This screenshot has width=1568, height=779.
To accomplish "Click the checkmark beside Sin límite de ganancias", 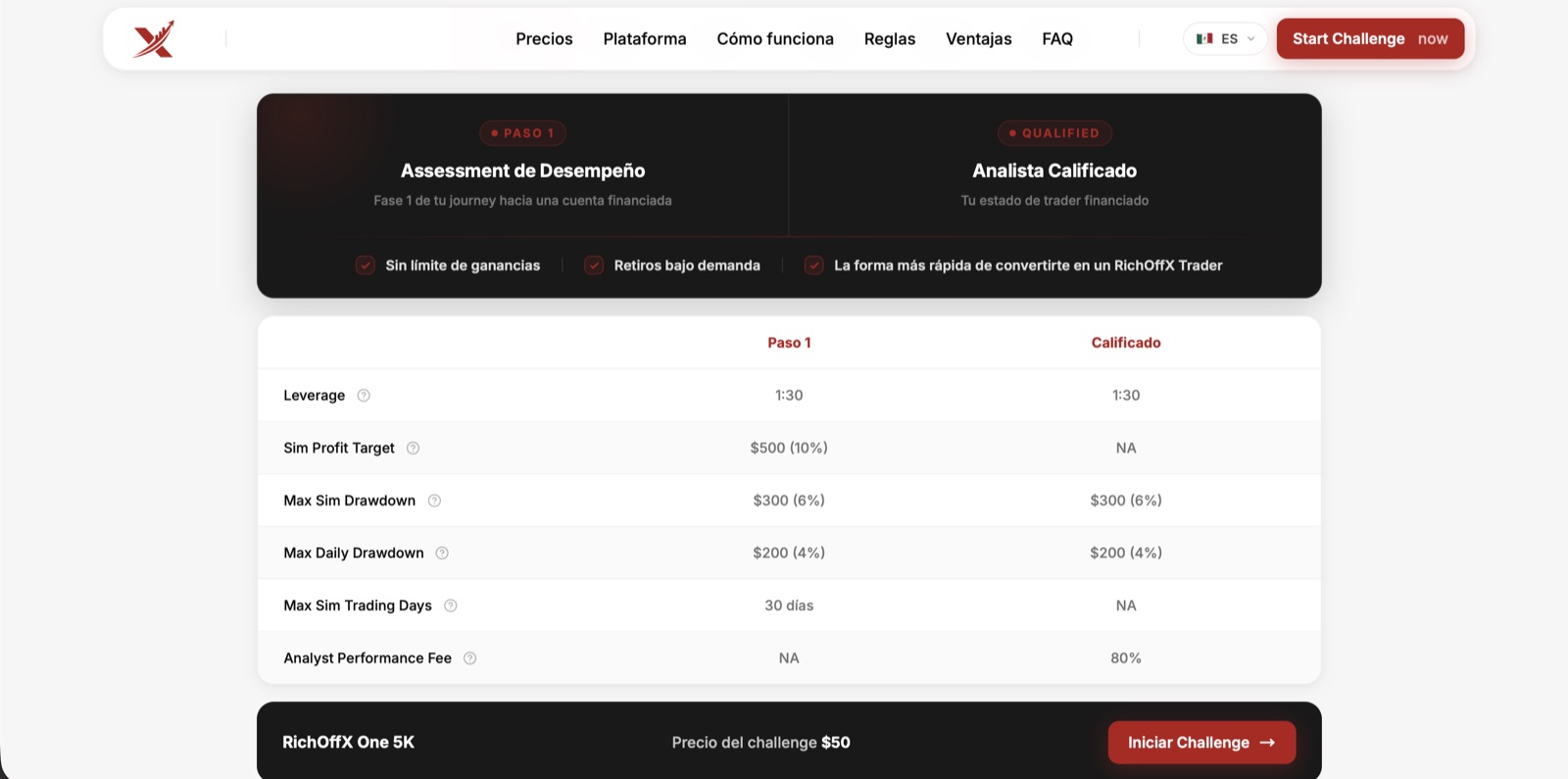I will [366, 266].
